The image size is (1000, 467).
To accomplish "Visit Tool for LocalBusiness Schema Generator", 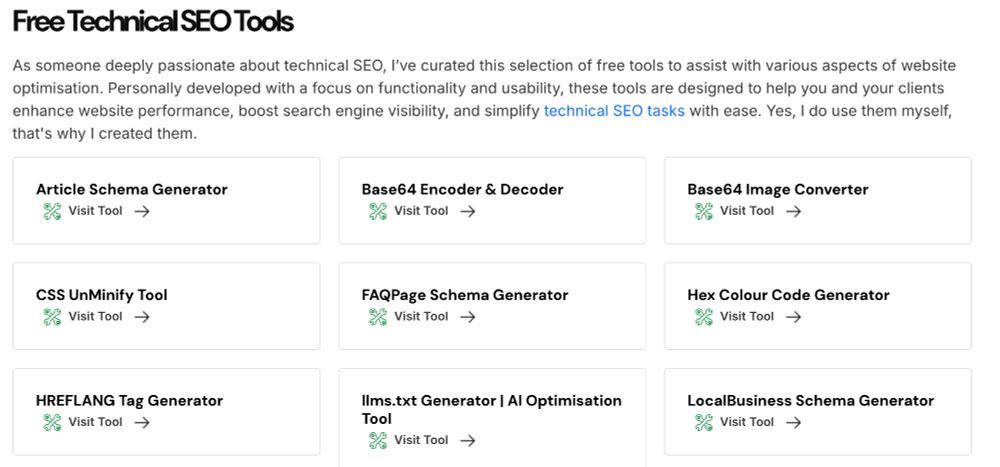I will tap(747, 422).
